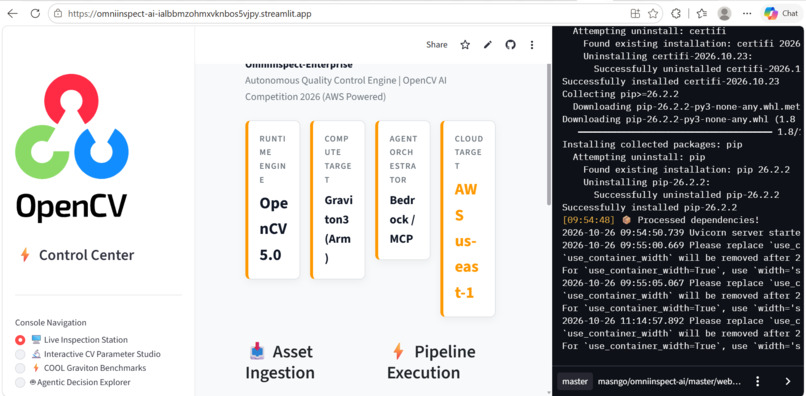Open the browser profile avatar
806x396 pixels.
(724, 14)
